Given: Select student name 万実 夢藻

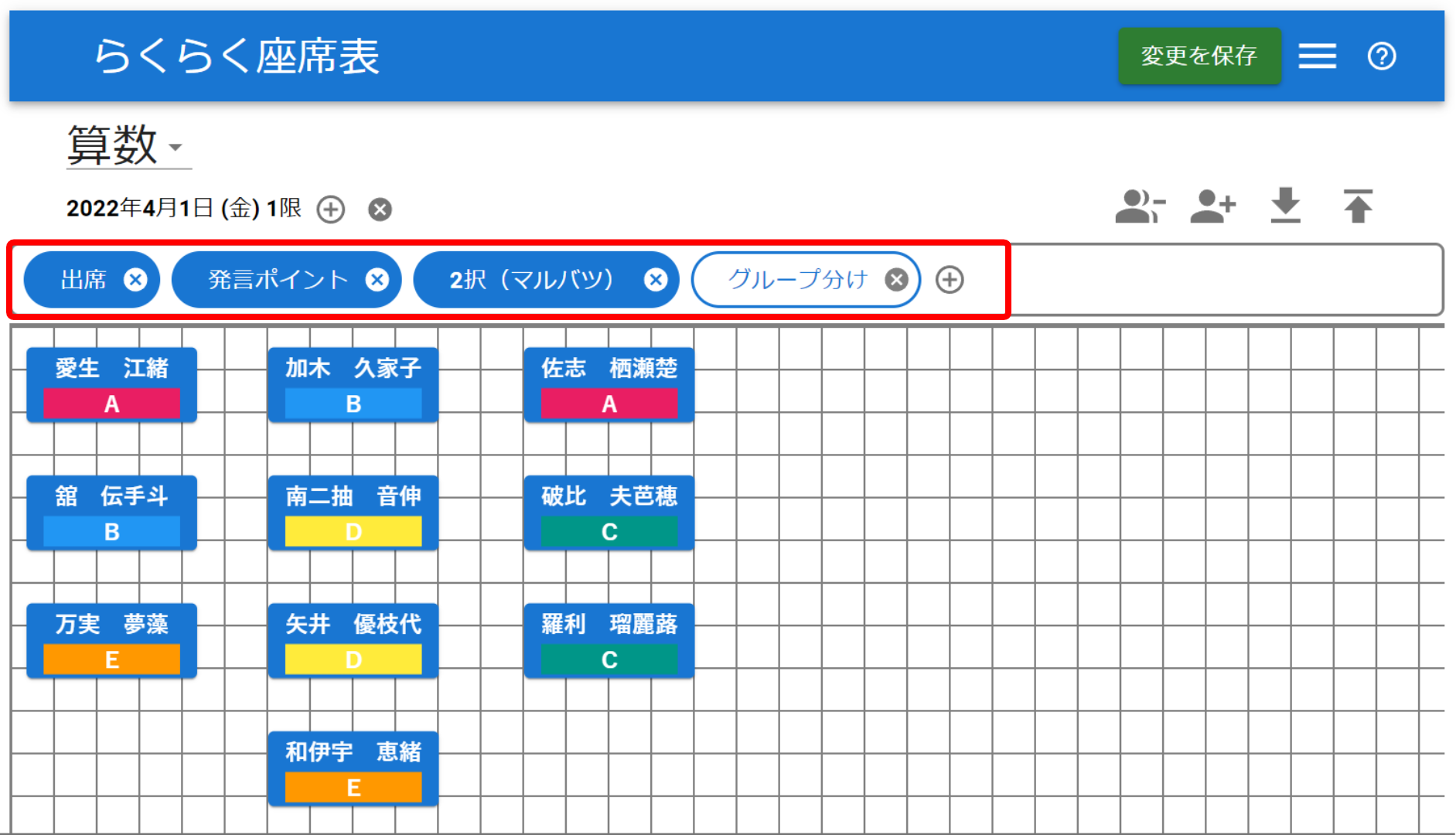Looking at the screenshot, I should click(x=111, y=624).
